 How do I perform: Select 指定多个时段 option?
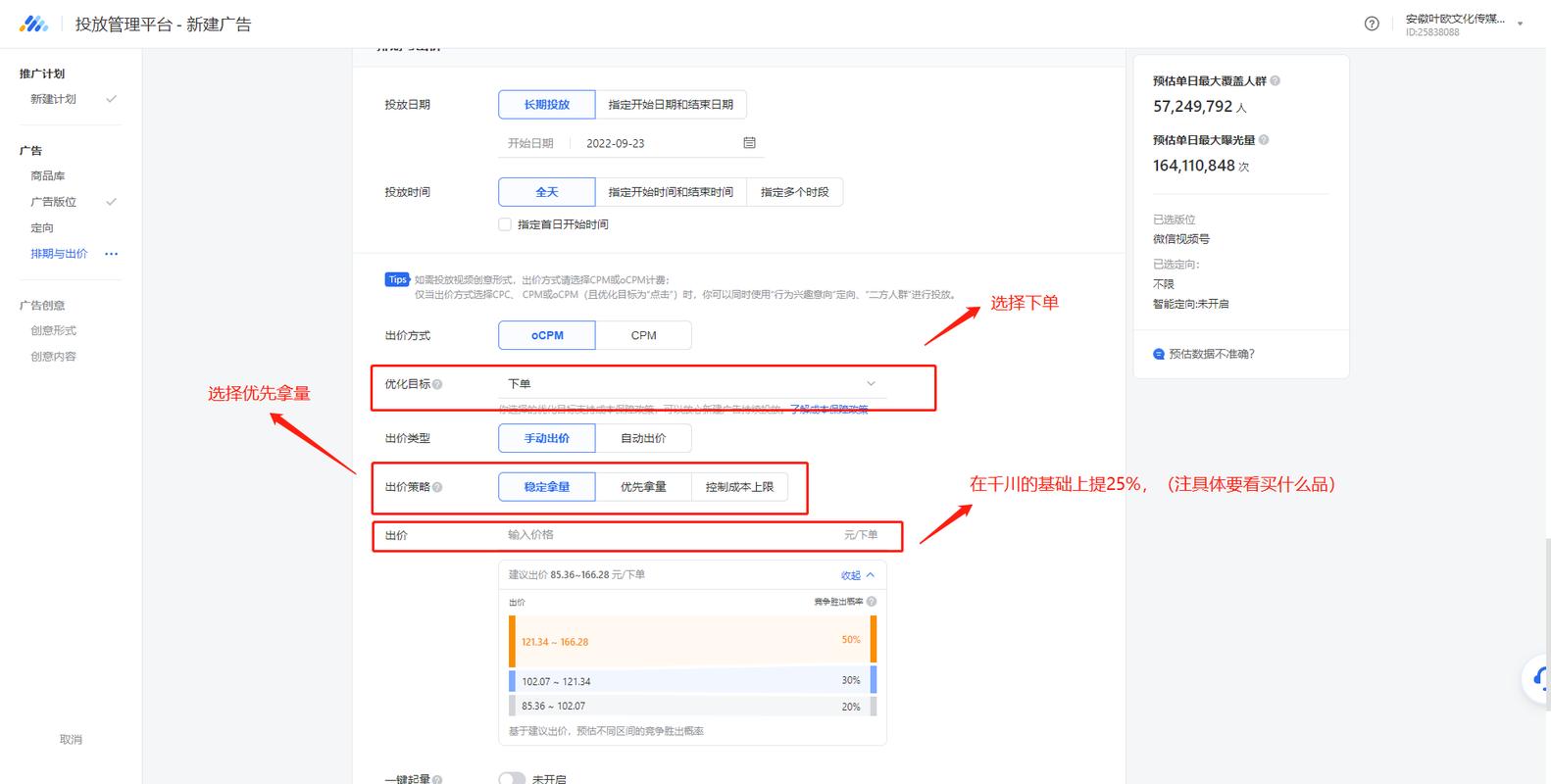point(794,192)
